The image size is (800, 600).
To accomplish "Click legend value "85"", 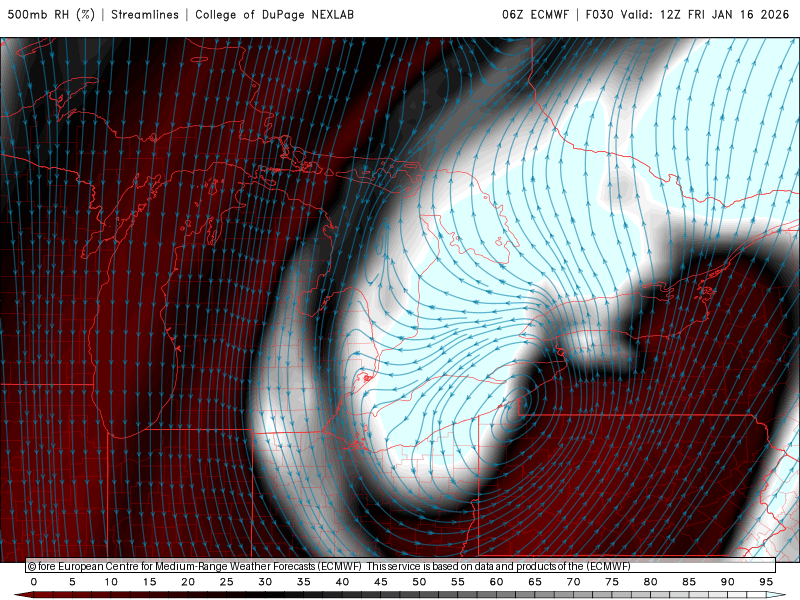I will click(689, 582).
